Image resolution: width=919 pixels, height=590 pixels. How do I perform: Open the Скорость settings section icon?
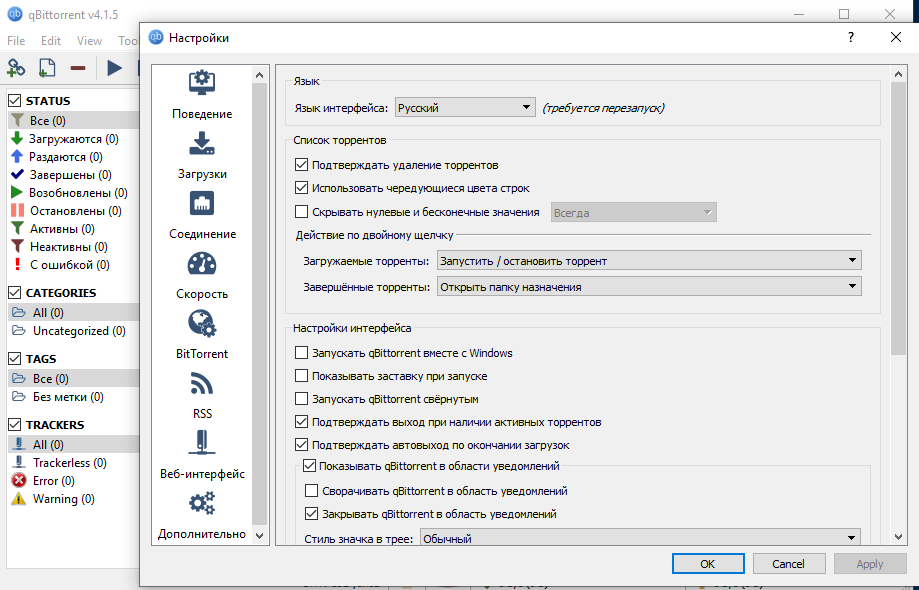click(202, 264)
